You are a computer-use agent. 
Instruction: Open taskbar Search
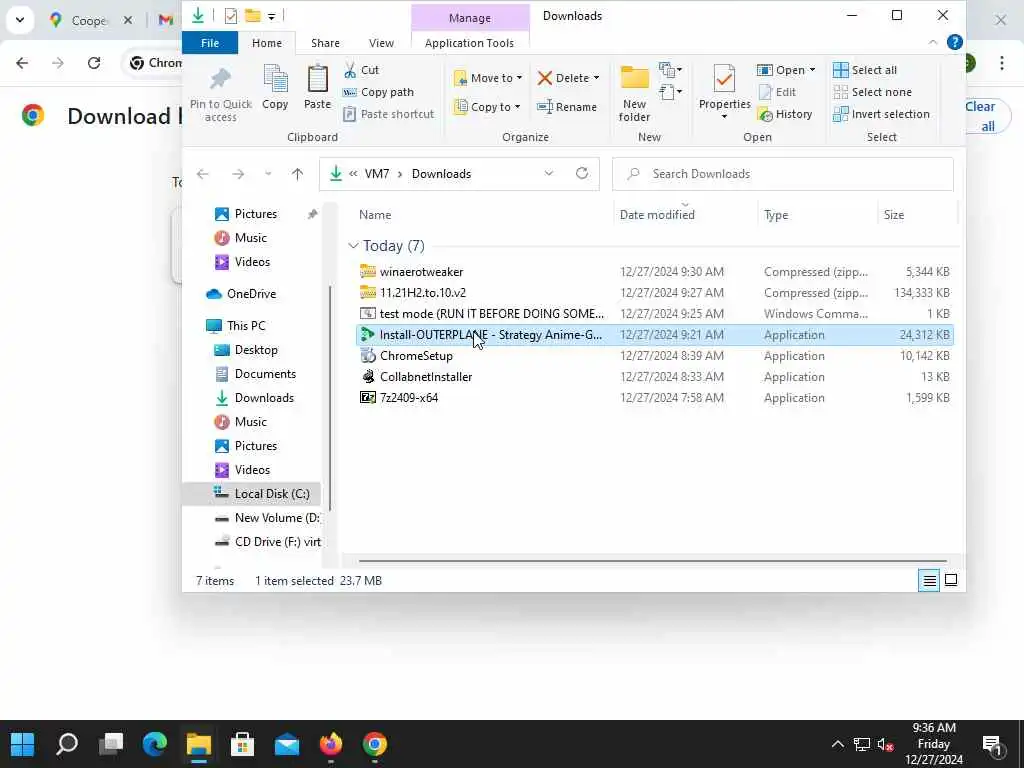click(x=67, y=744)
